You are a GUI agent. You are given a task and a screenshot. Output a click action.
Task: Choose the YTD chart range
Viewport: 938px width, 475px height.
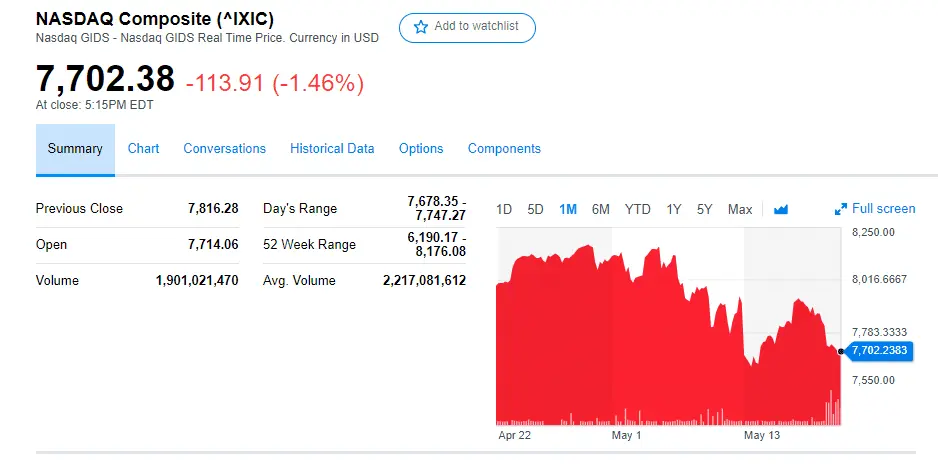638,209
